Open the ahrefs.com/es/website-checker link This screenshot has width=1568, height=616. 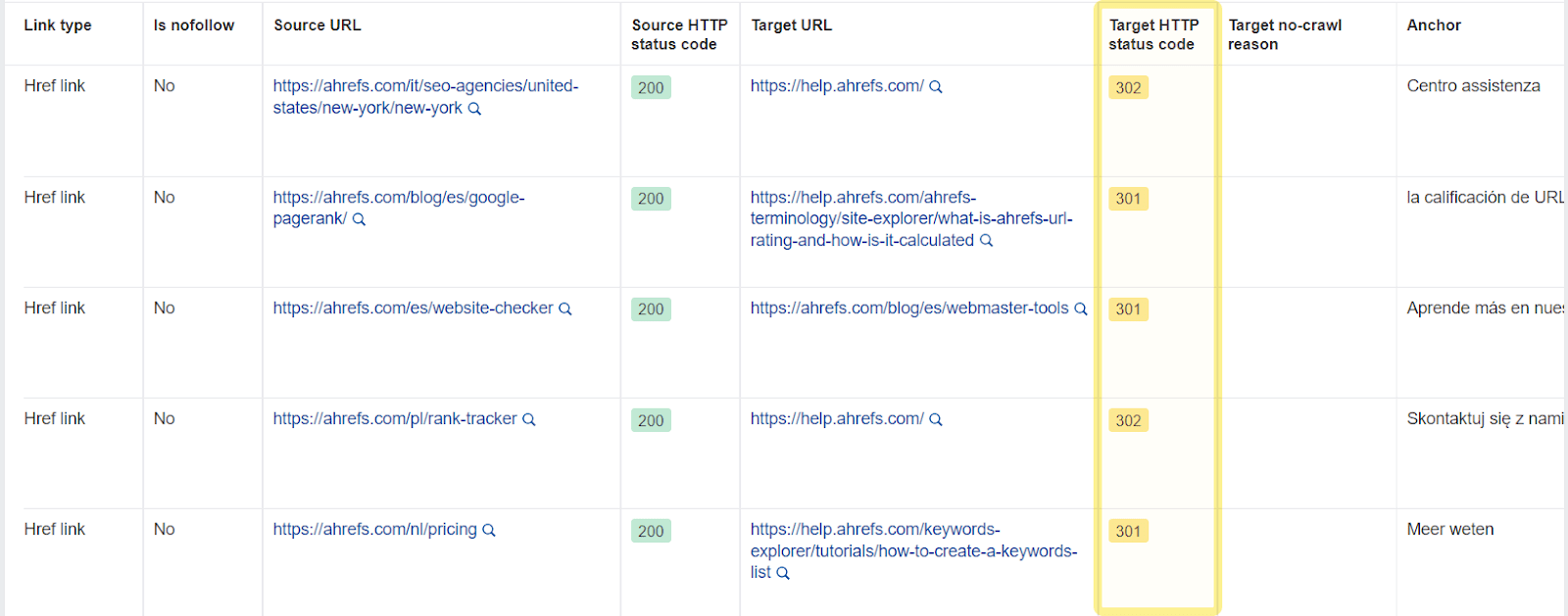pos(413,308)
